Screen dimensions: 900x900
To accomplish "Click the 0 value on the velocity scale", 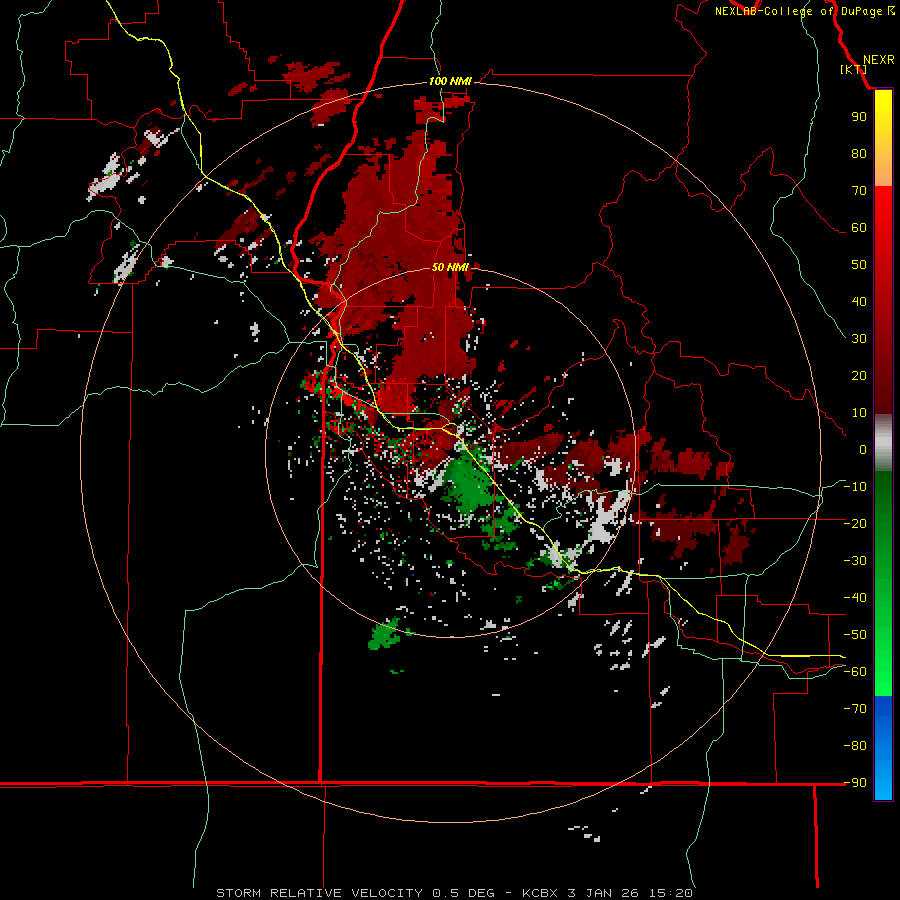I will [x=863, y=449].
